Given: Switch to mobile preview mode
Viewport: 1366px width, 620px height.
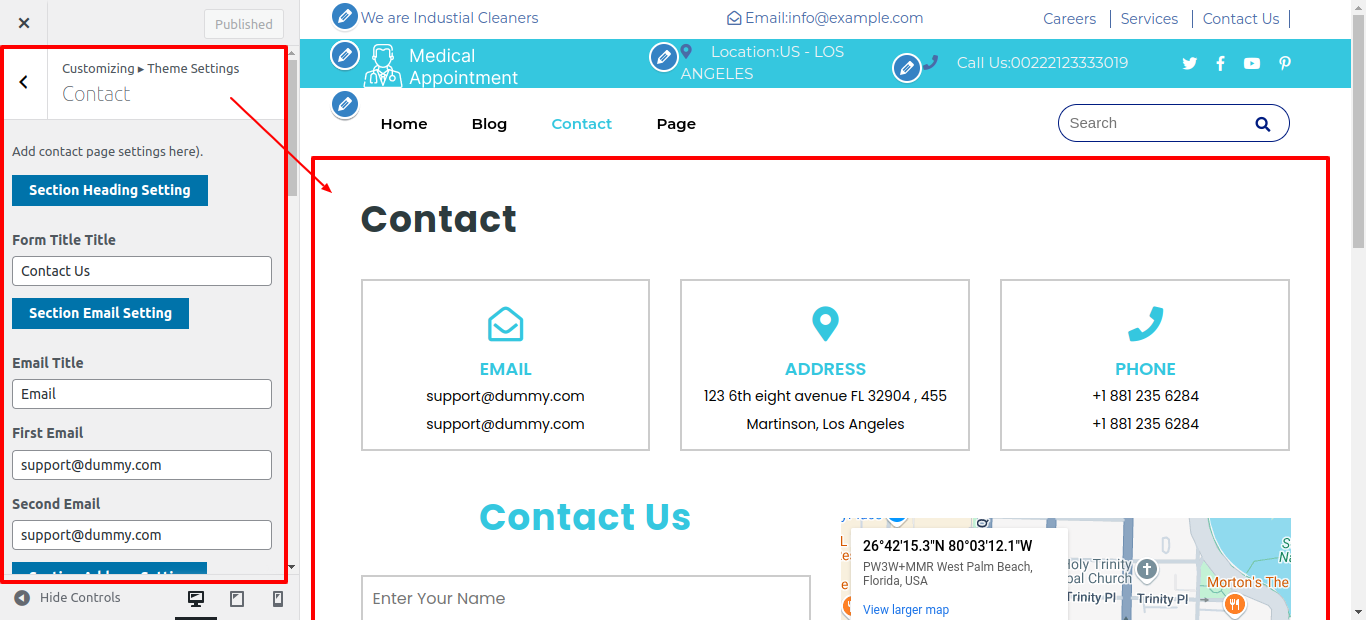Looking at the screenshot, I should click(278, 599).
